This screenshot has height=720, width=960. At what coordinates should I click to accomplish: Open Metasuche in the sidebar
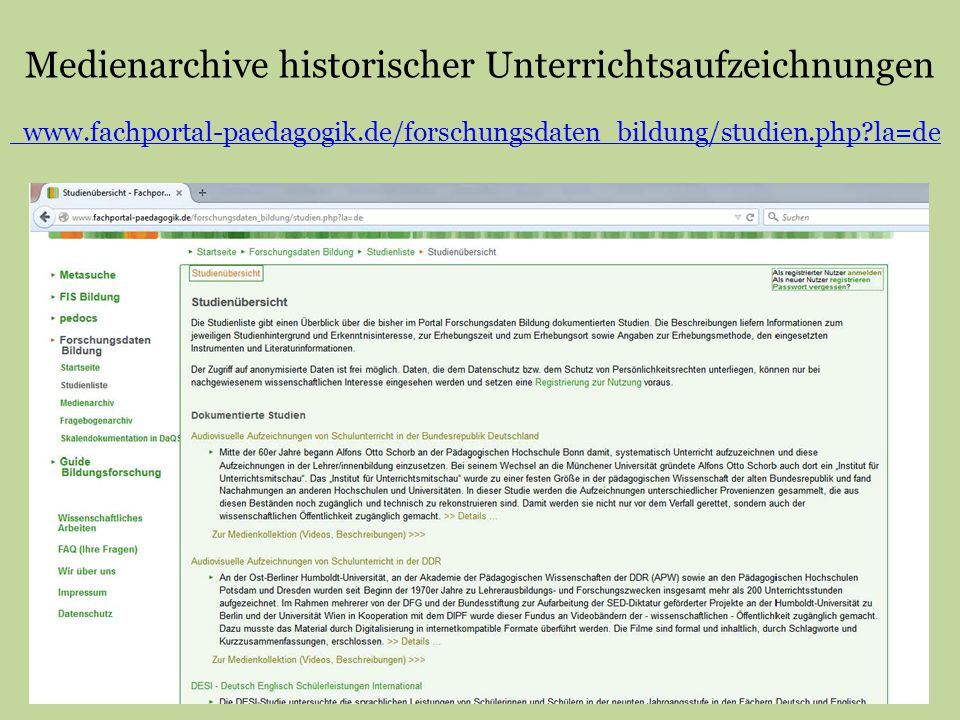(x=88, y=275)
